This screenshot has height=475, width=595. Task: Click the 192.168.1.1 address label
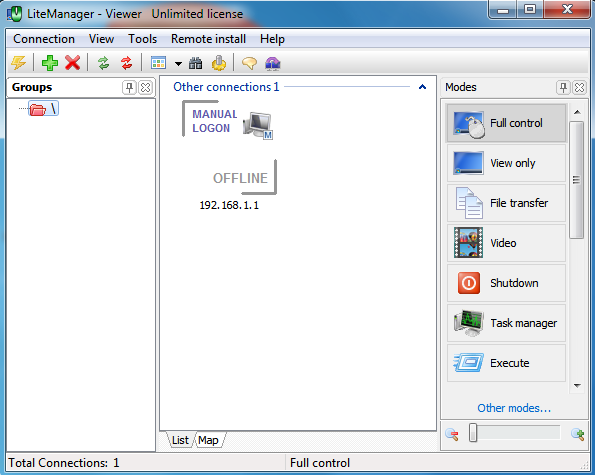click(229, 205)
